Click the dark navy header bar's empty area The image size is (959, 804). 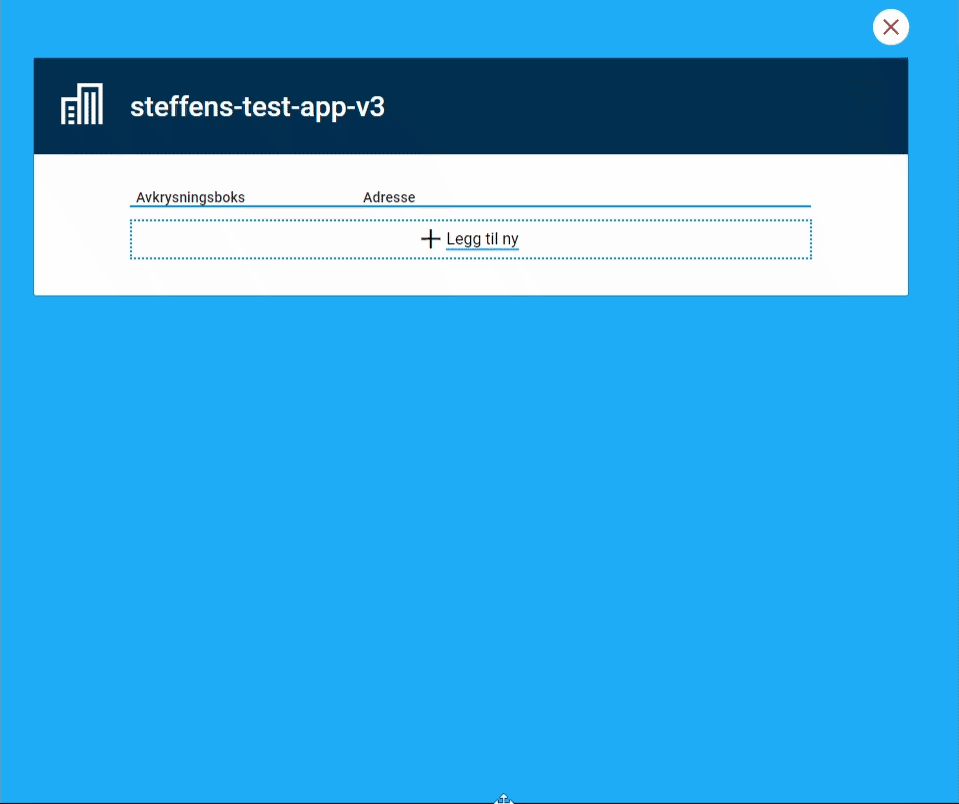point(650,106)
